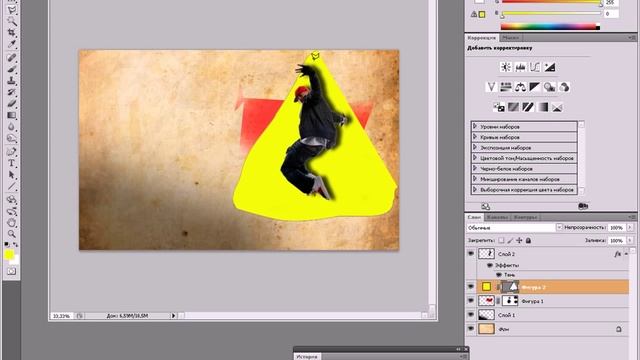Toggle lock all padlock icon
640x360 pixels.
tap(528, 240)
